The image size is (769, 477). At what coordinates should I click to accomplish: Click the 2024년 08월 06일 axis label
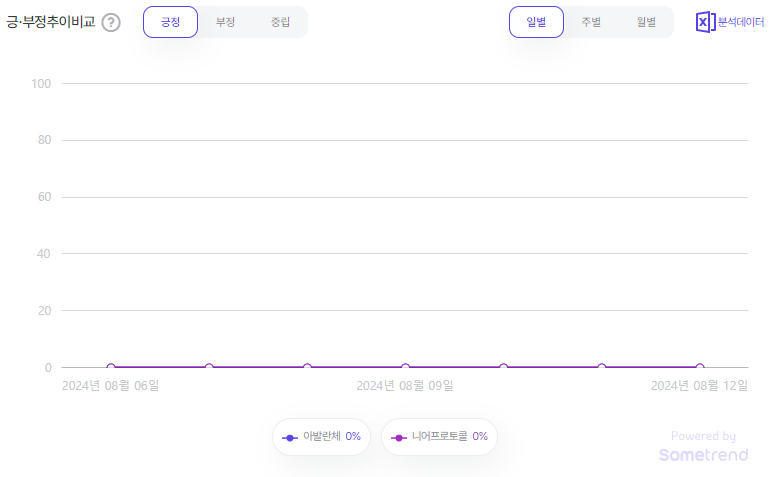[x=110, y=386]
